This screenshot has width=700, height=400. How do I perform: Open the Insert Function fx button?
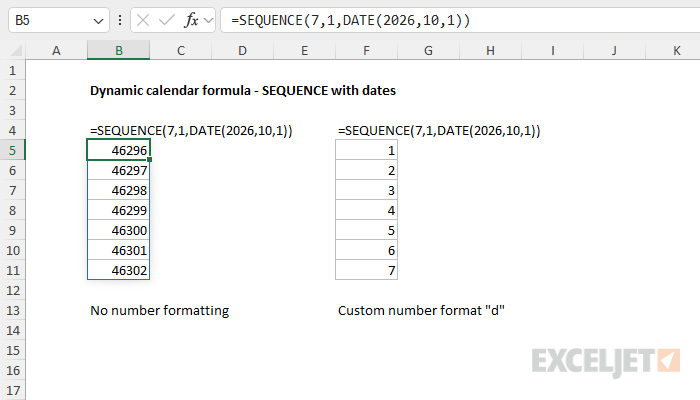click(x=191, y=20)
